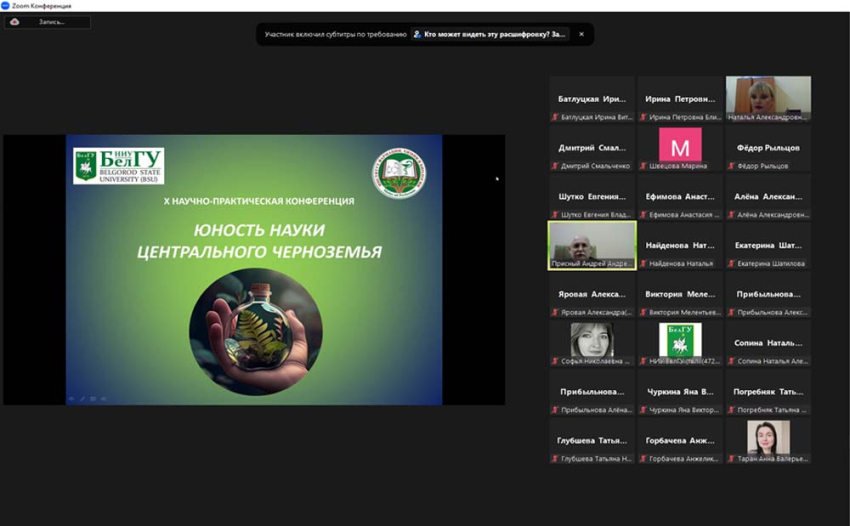850x526 pixels.
Task: Click the shared slide 'Юность науки Центрального Черноземья'
Action: coord(254,270)
